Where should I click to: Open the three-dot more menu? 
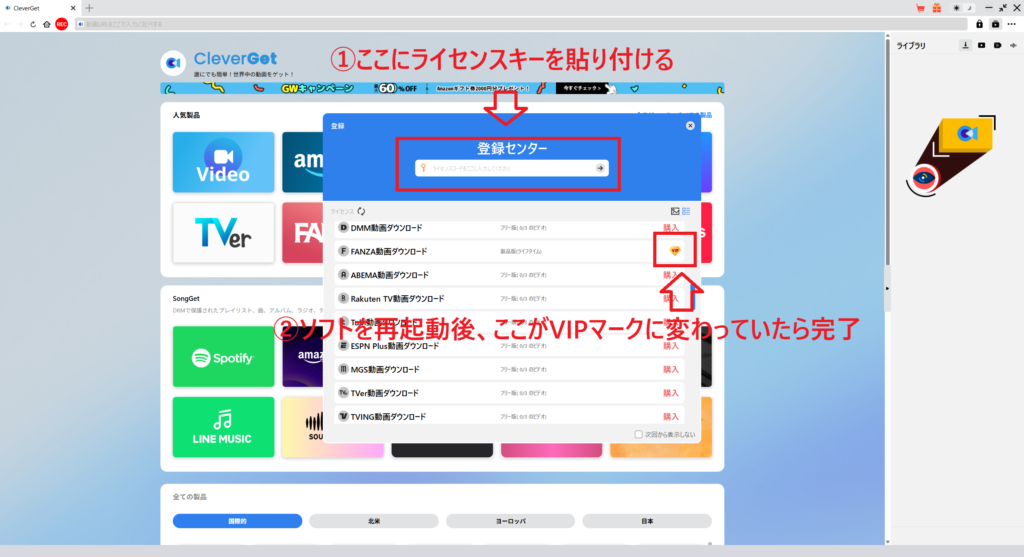tap(1012, 24)
